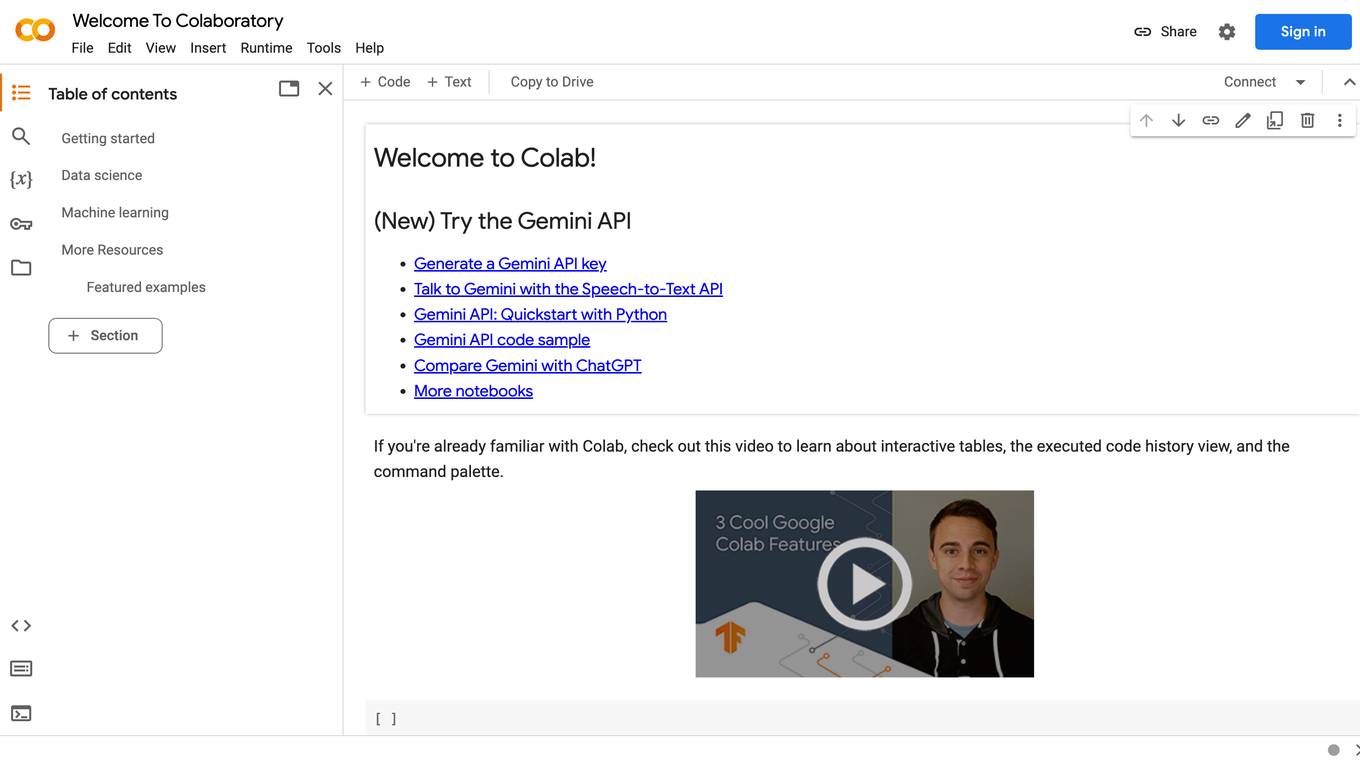Connect to a runtime

pyautogui.click(x=1250, y=82)
